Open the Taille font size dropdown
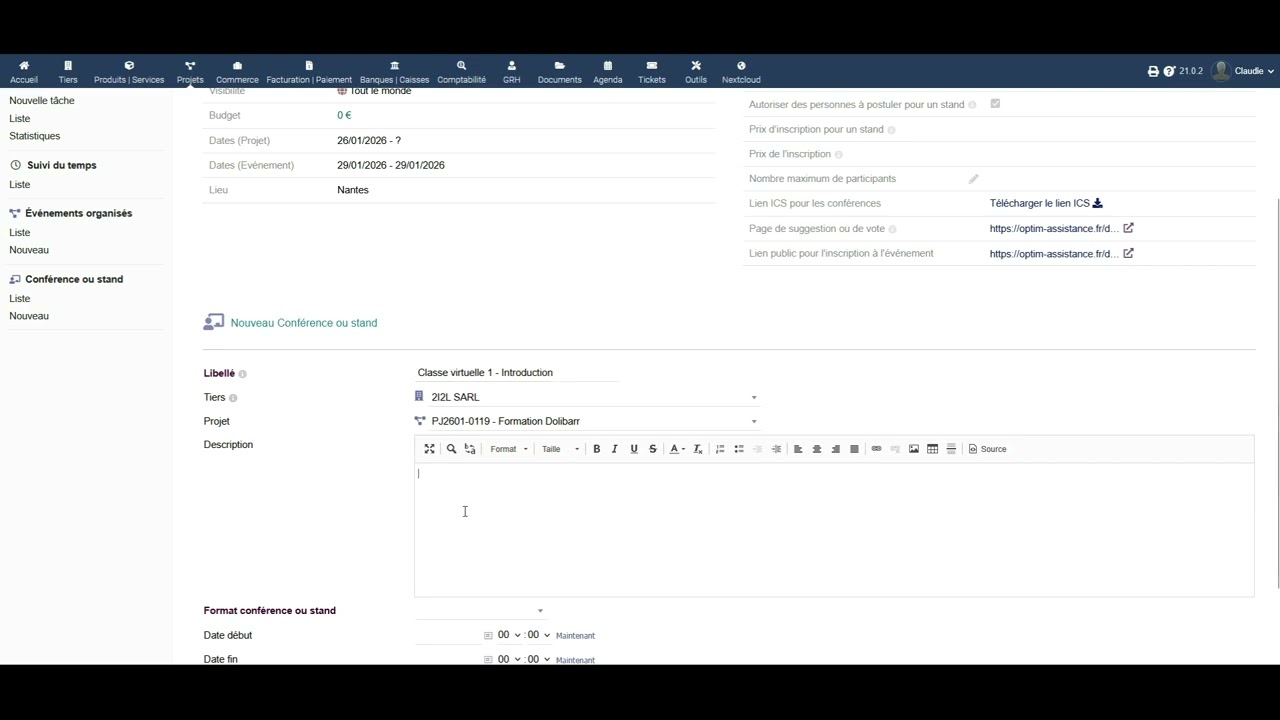The width and height of the screenshot is (1280, 720). click(x=560, y=449)
